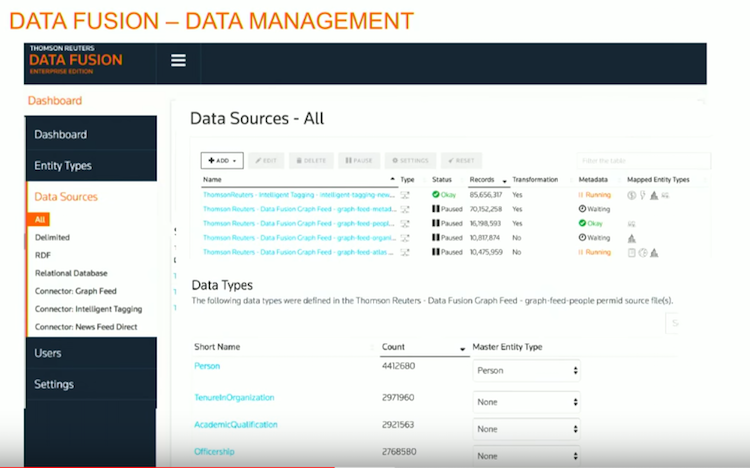Image resolution: width=750 pixels, height=468 pixels.
Task: Open Master Entity Type dropdown for Person
Action: point(526,370)
